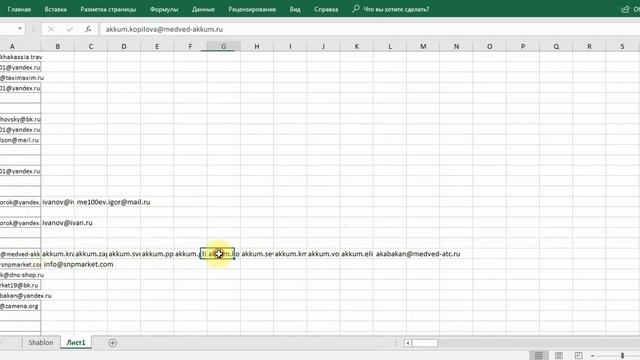This screenshot has width=640, height=360.
Task: Click the Tell Me search magnifier icon
Action: coord(356,9)
